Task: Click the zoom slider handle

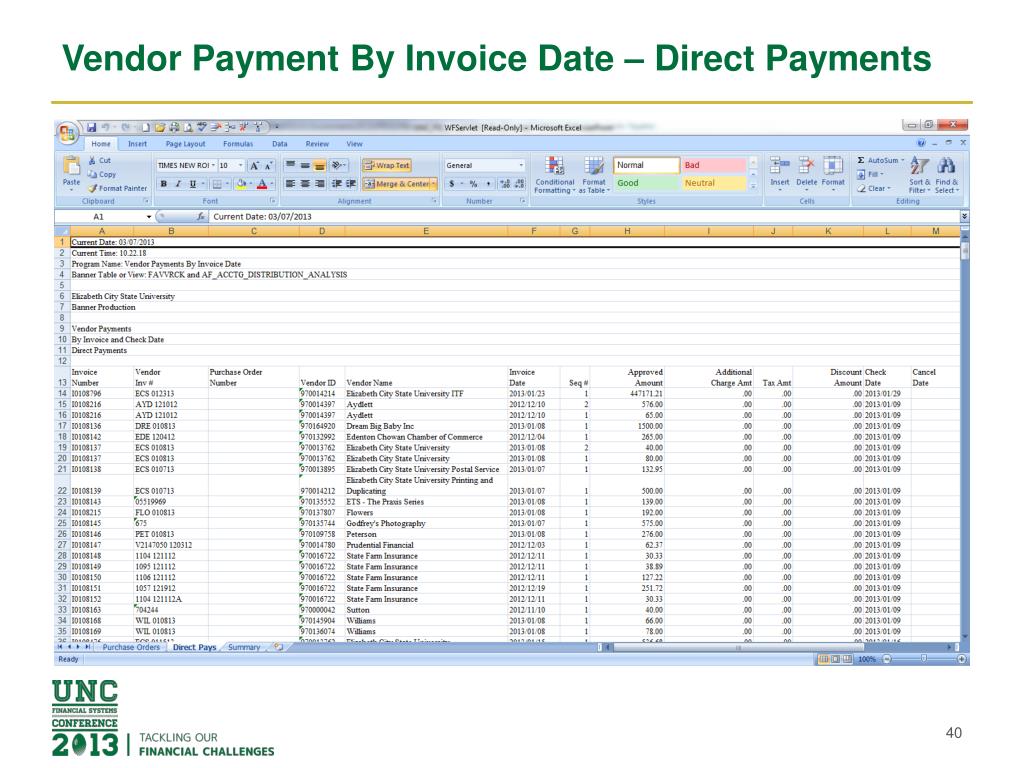Action: (923, 659)
